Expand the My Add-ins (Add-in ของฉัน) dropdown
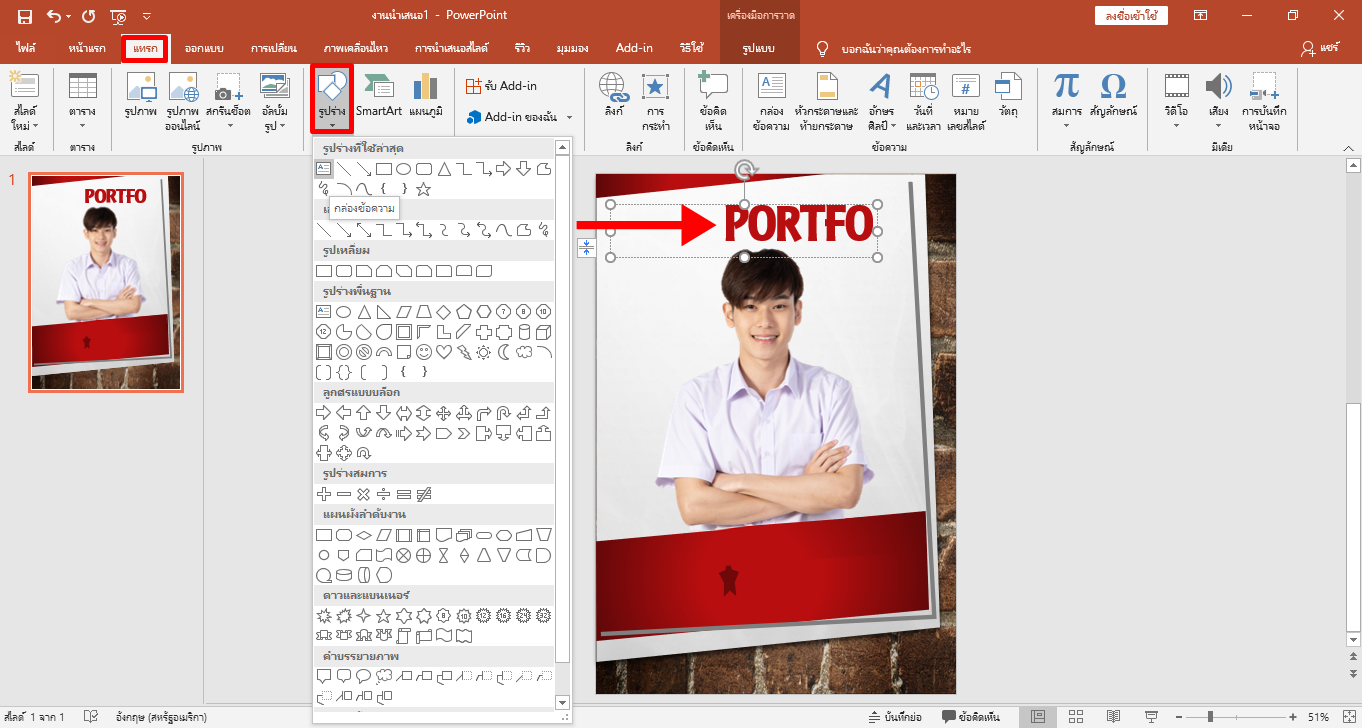 pyautogui.click(x=569, y=118)
